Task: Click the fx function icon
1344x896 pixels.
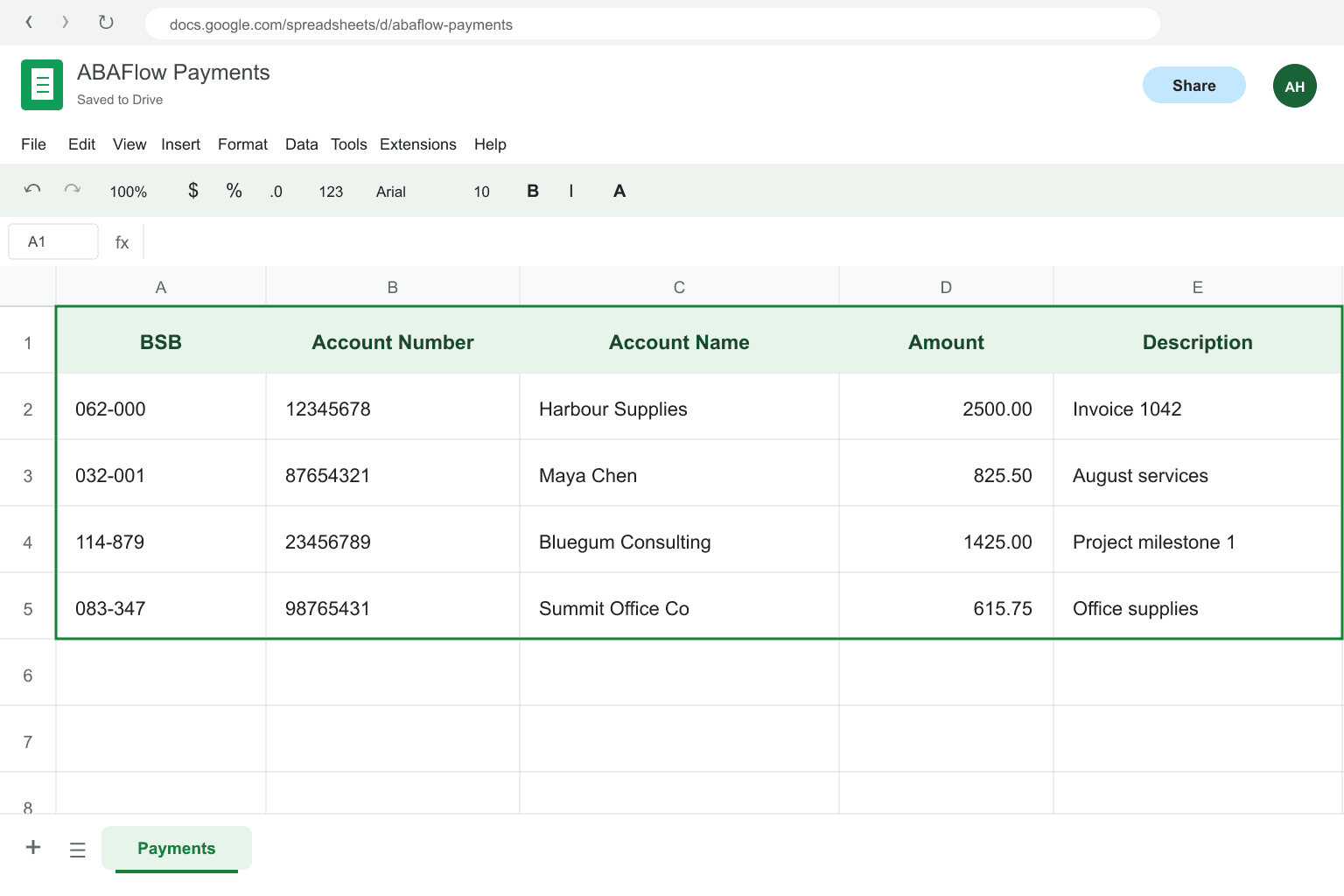Action: [x=122, y=242]
